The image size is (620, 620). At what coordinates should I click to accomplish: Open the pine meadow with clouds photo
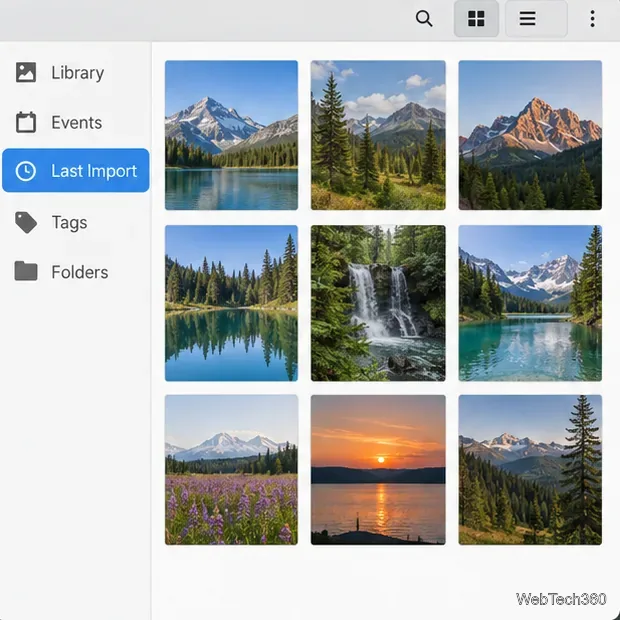coord(378,135)
